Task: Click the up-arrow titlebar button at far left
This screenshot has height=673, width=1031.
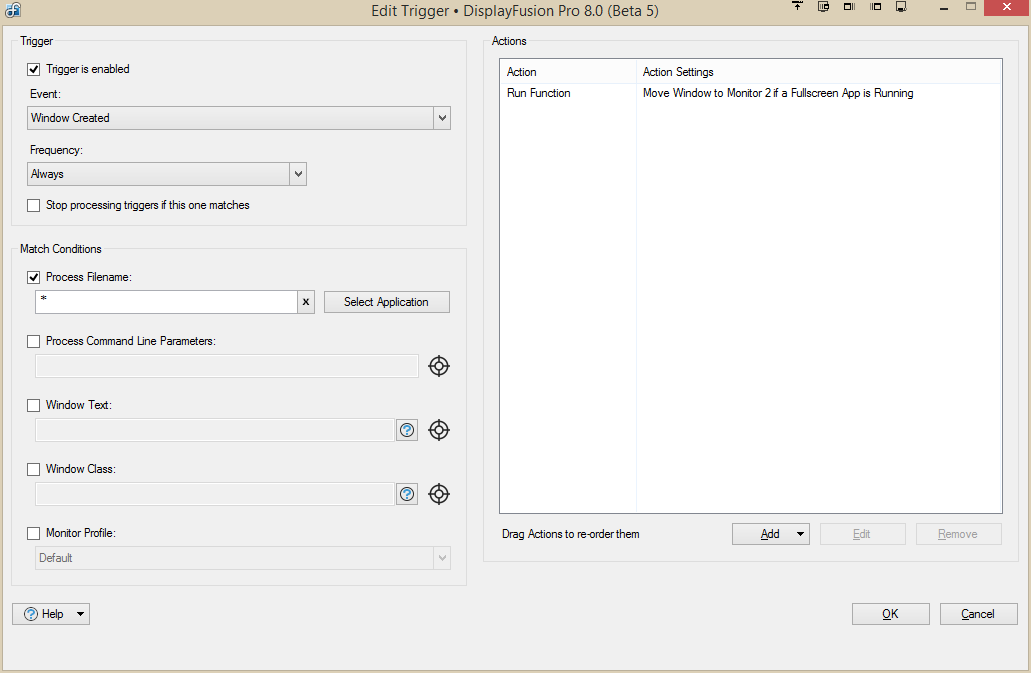Action: pos(797,7)
